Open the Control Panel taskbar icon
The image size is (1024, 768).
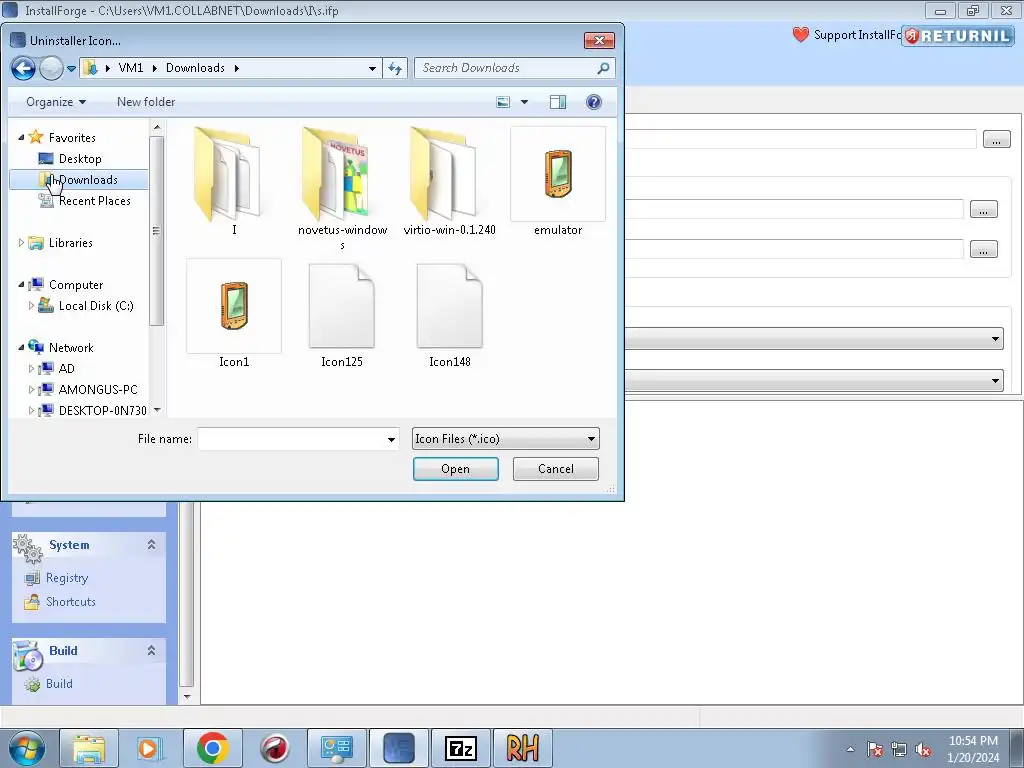click(337, 748)
